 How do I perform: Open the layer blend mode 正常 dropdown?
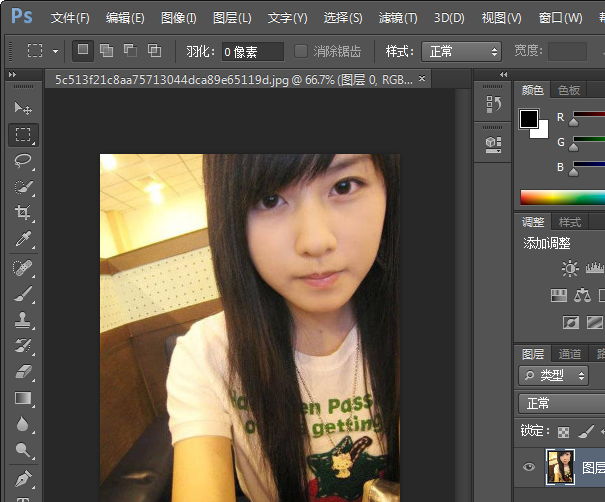pos(562,404)
